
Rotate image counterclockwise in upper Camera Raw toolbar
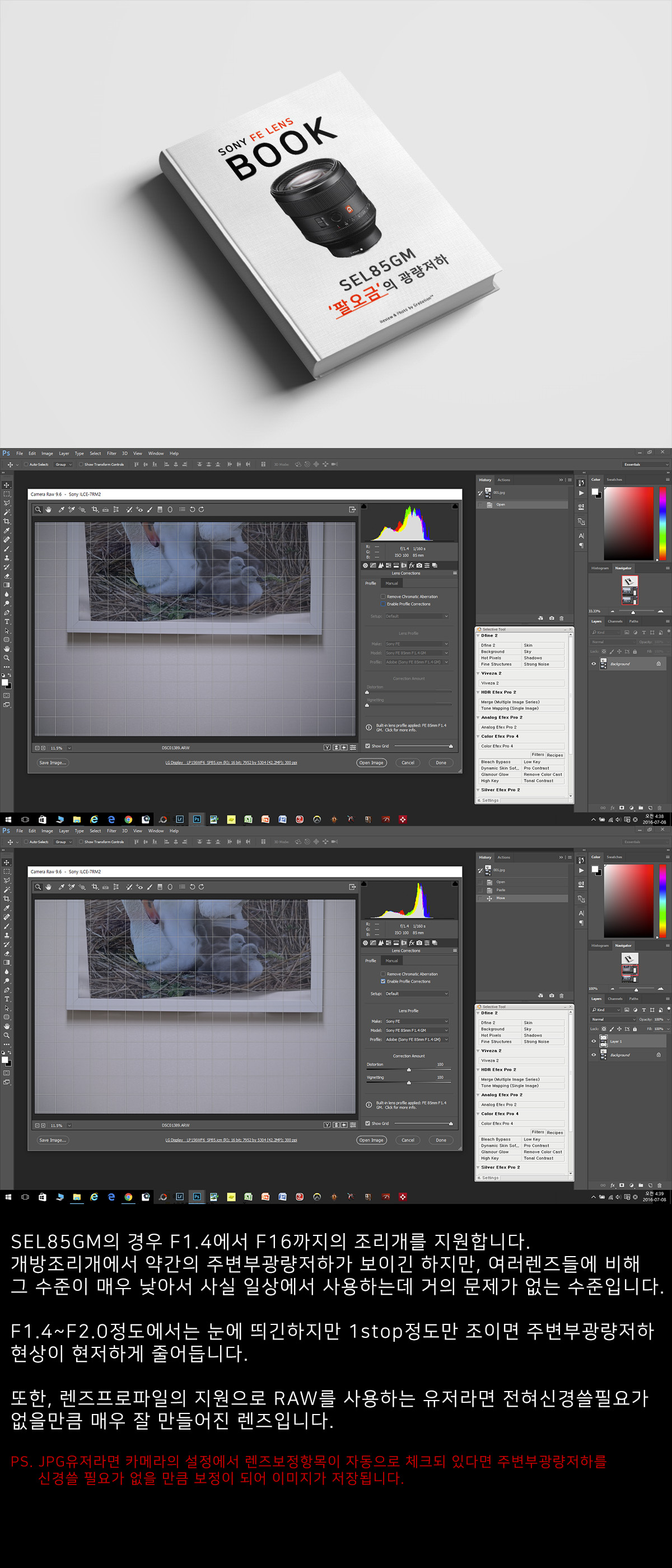192,510
